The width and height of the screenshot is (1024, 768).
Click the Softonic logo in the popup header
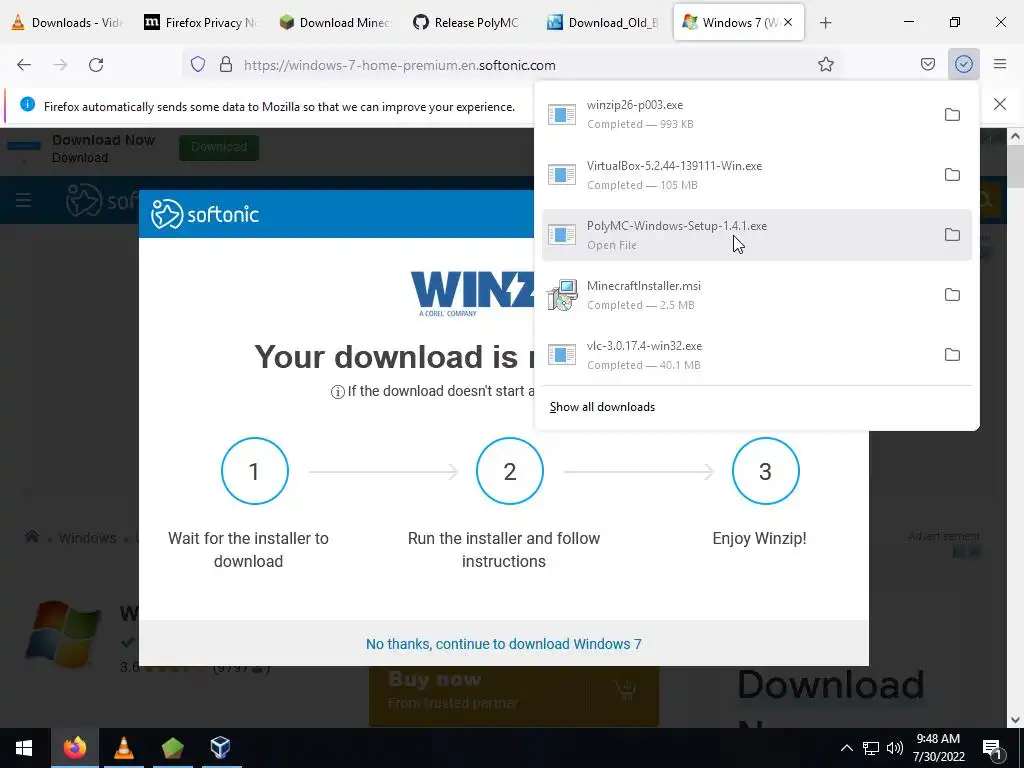click(x=204, y=214)
